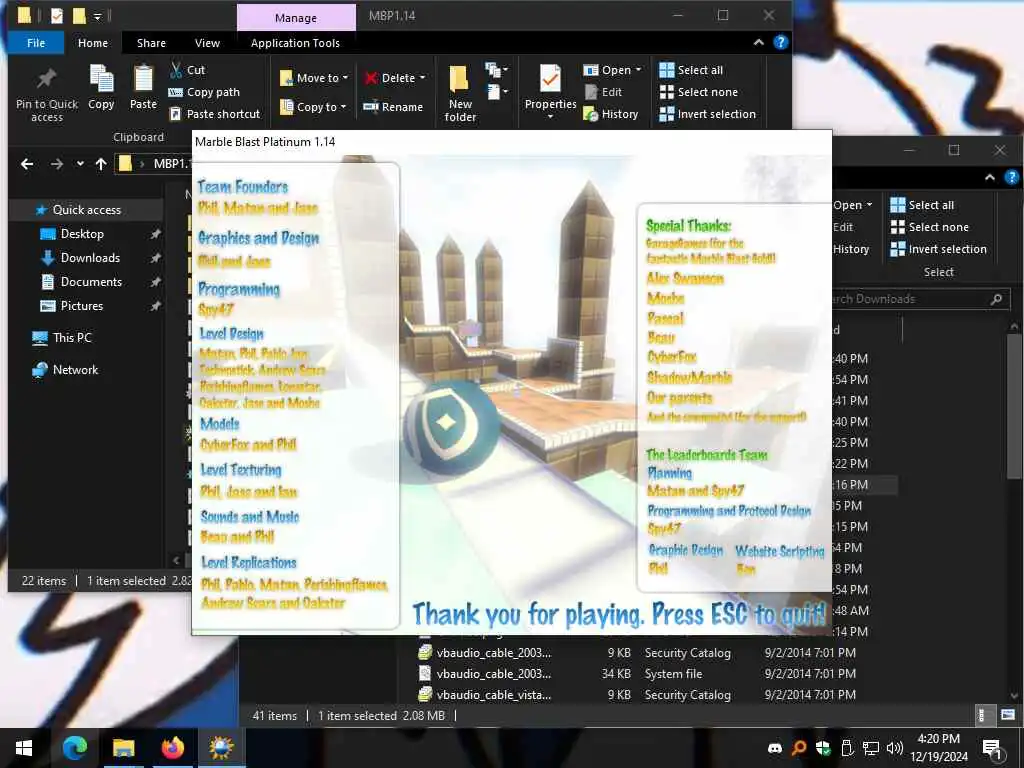Click Pin to Quick access in MBP1.14 window

[x=46, y=94]
